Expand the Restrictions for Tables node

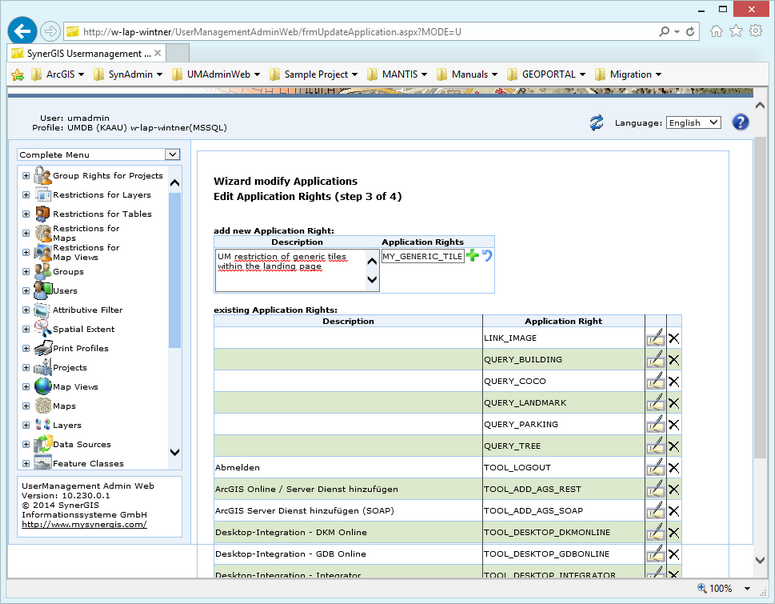[26, 214]
